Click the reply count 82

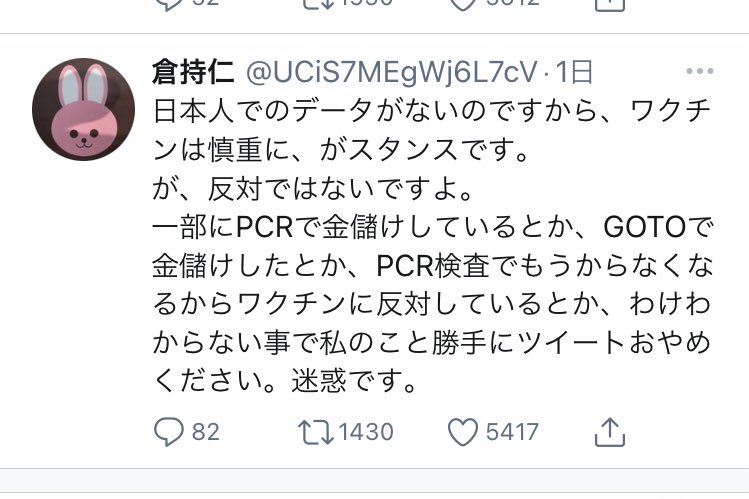pos(206,432)
